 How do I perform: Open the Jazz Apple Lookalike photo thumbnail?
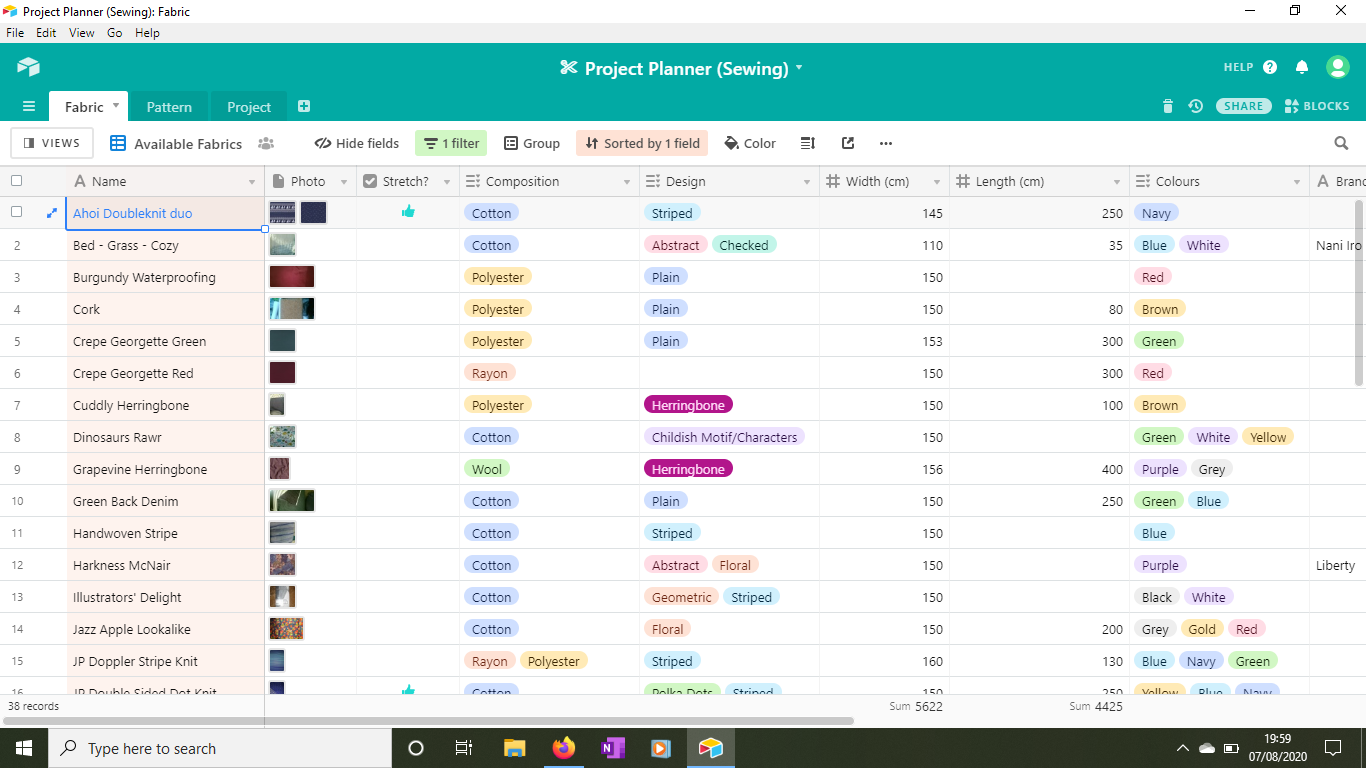(x=286, y=629)
